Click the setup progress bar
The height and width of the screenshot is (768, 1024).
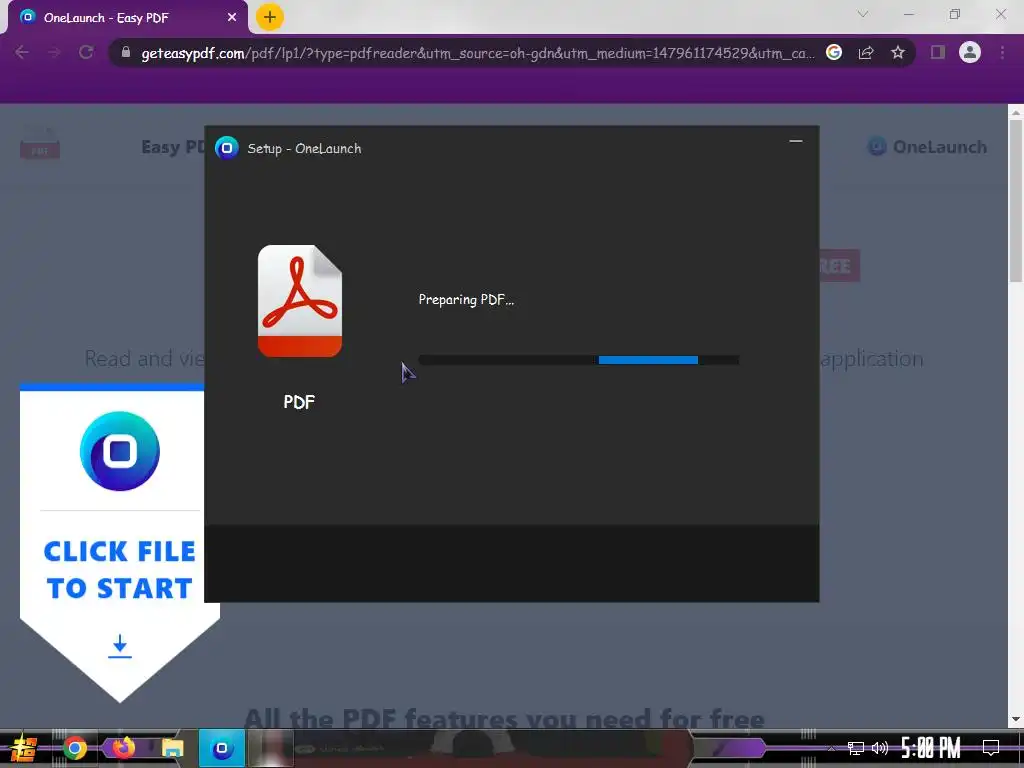(x=579, y=360)
